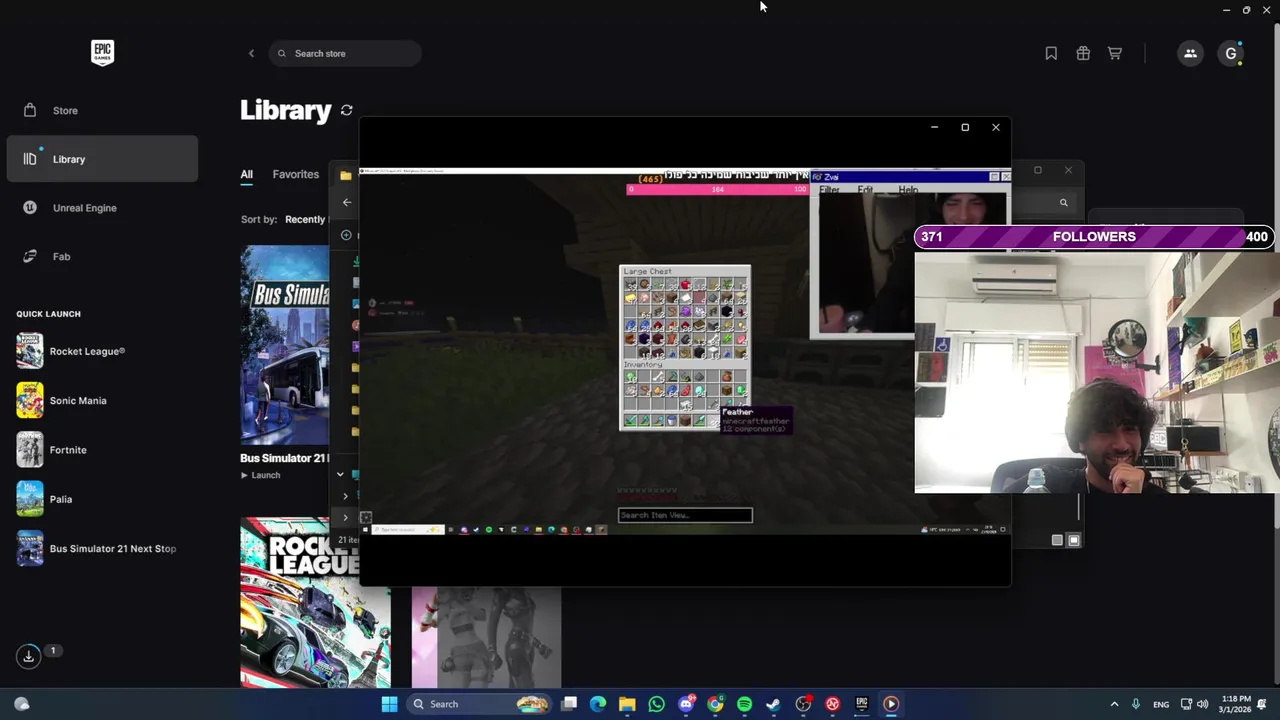
Task: Switch to the Favorites library tab
Action: (x=296, y=174)
